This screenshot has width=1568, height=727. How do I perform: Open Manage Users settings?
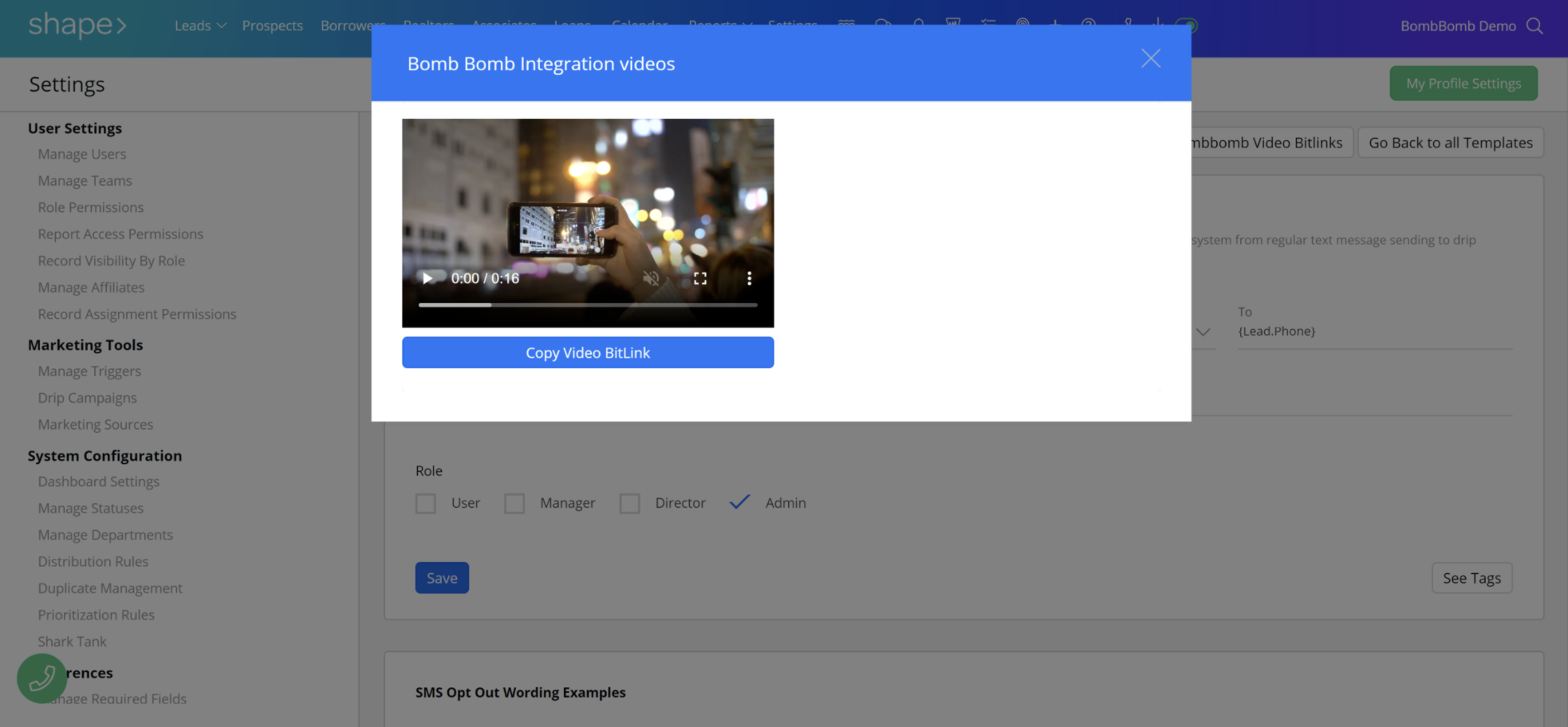(x=82, y=154)
